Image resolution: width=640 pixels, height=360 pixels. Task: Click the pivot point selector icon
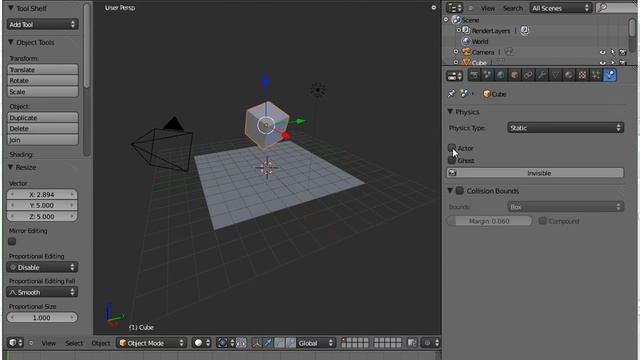(x=222, y=343)
